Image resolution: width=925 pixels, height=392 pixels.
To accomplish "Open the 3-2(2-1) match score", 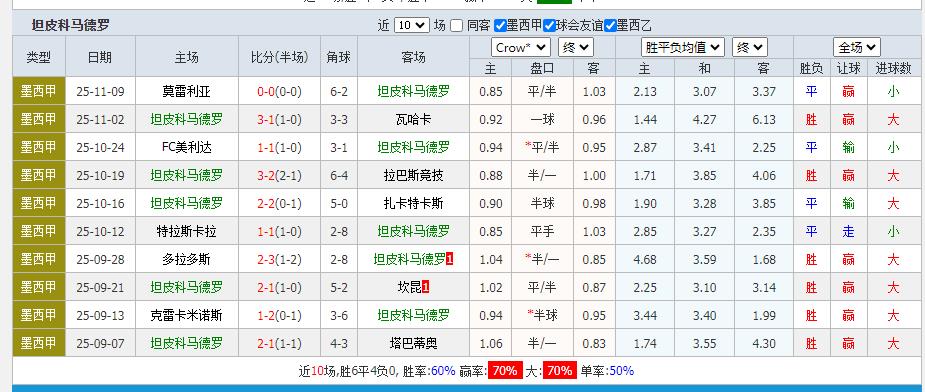I will coord(280,175).
